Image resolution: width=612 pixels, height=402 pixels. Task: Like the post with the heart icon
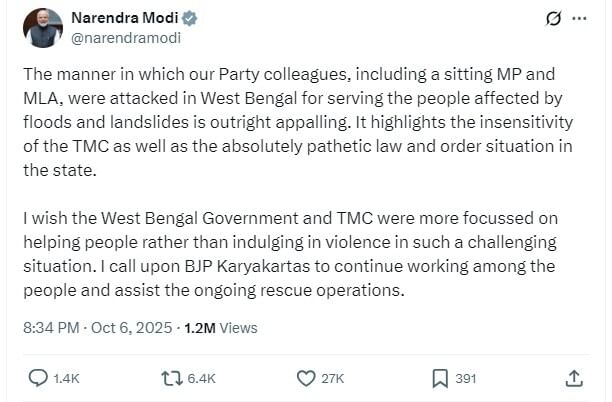click(x=307, y=378)
